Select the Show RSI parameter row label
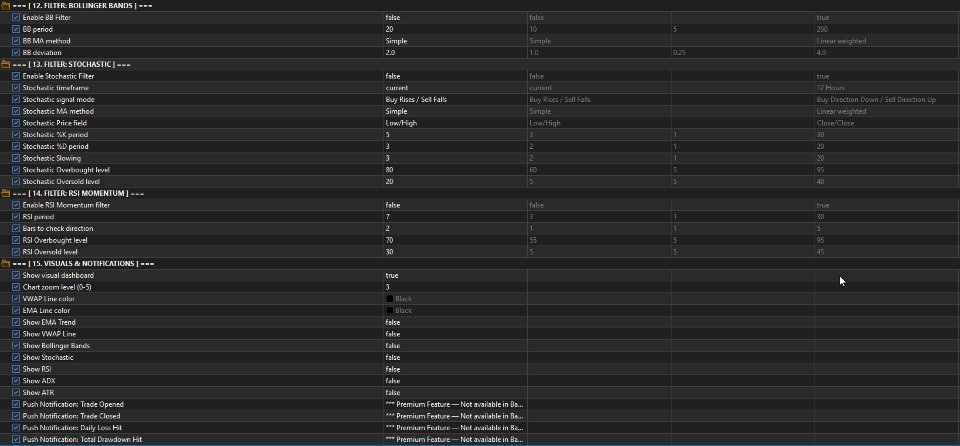This screenshot has height=446, width=960. click(37, 369)
